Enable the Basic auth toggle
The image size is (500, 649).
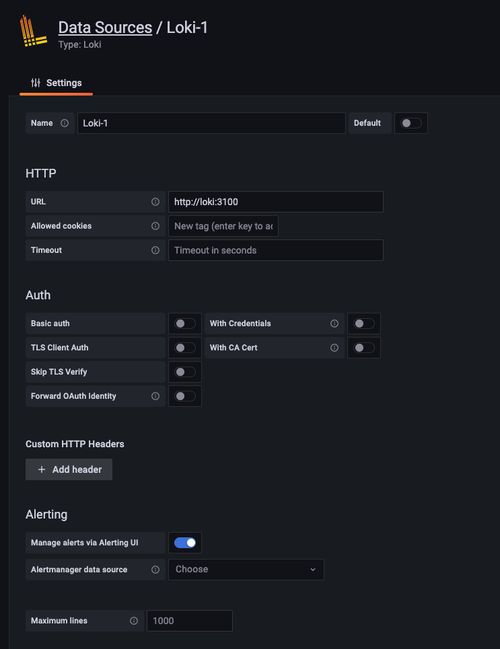pyautogui.click(x=185, y=323)
